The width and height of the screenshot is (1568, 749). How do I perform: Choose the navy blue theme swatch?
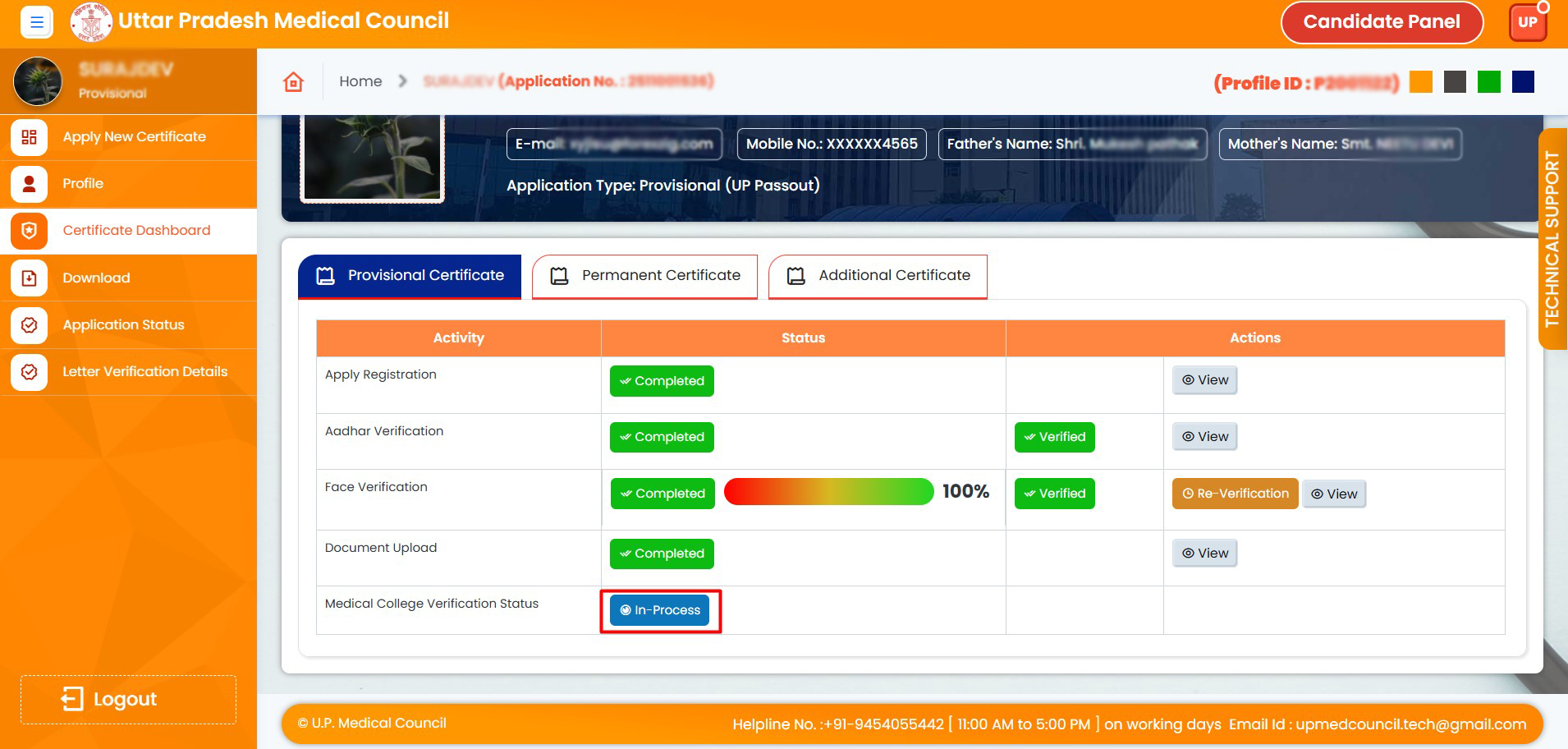click(x=1523, y=82)
